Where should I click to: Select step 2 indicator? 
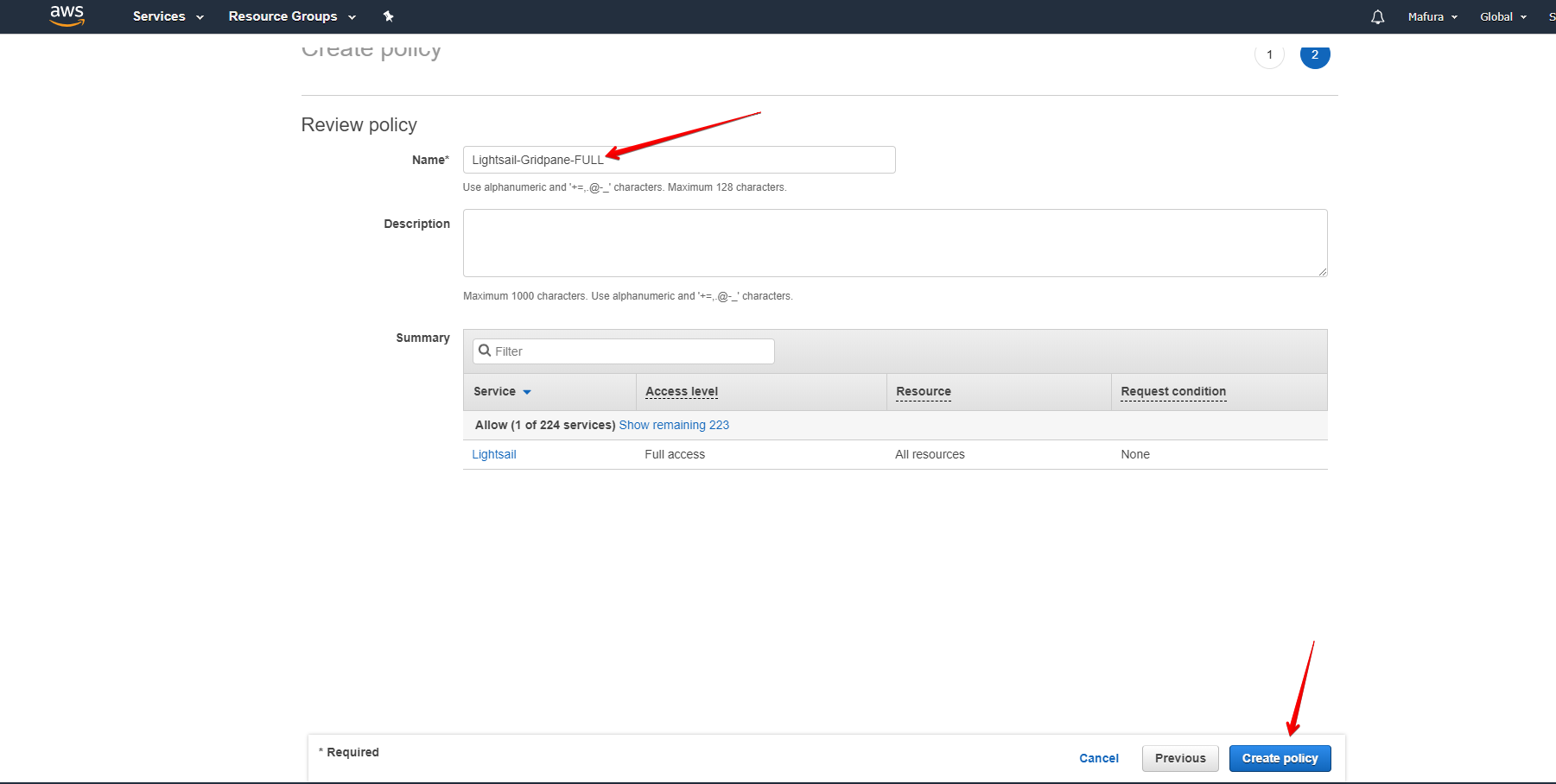coord(1315,54)
